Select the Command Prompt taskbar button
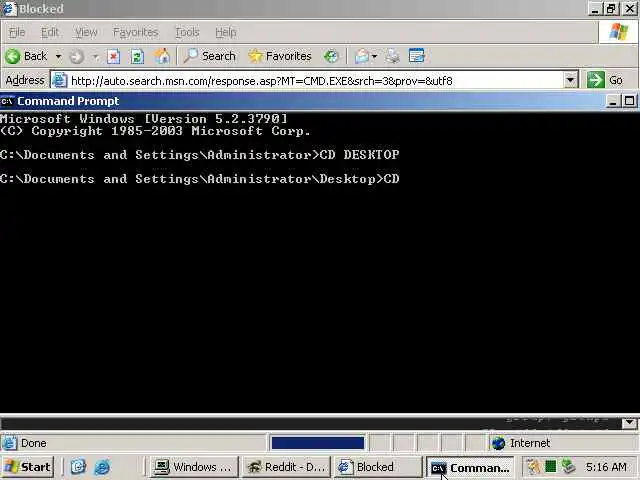Image resolution: width=640 pixels, height=480 pixels. (x=469, y=468)
